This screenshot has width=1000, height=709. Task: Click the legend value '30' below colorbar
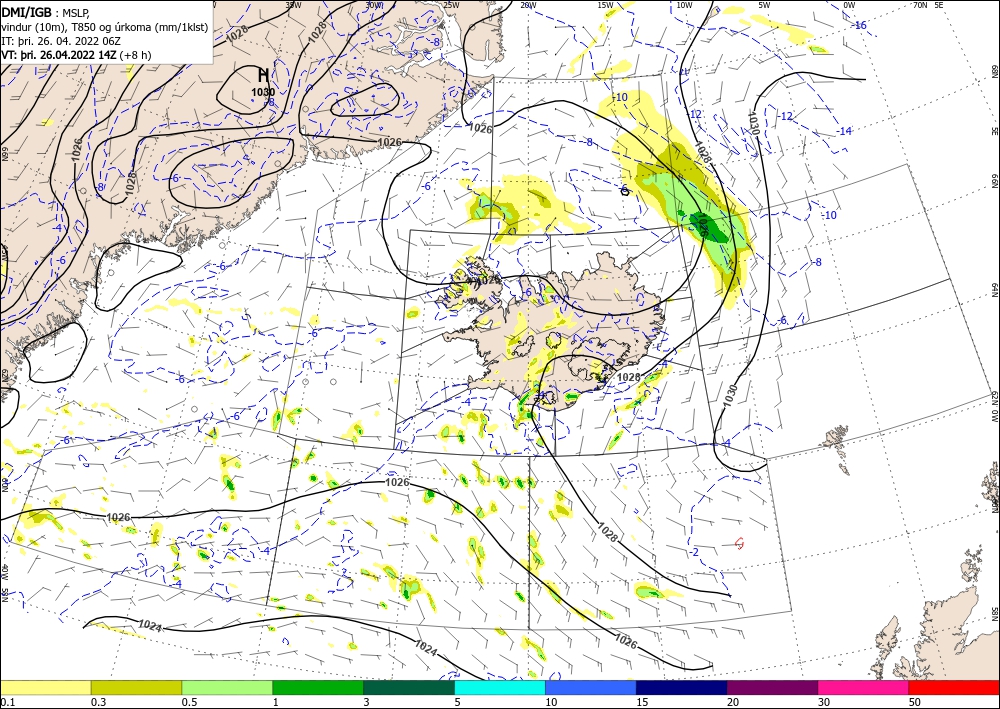825,702
